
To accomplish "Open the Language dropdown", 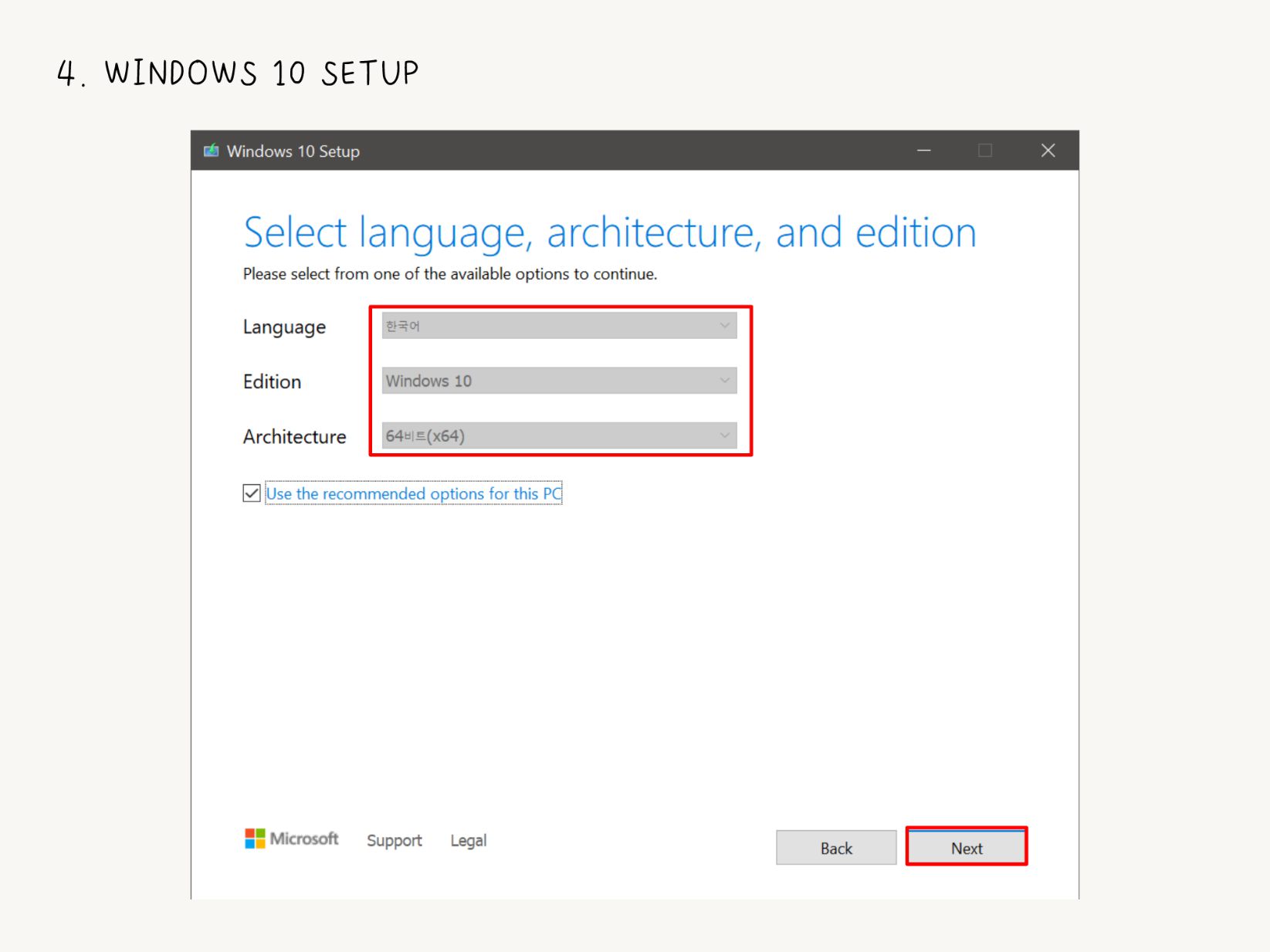I will [x=559, y=326].
